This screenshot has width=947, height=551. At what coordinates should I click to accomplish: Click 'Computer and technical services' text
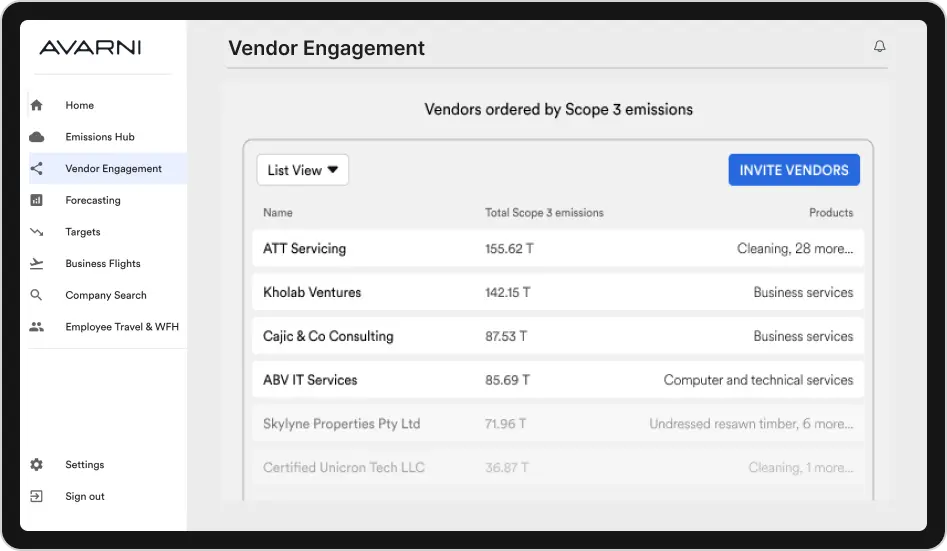759,380
